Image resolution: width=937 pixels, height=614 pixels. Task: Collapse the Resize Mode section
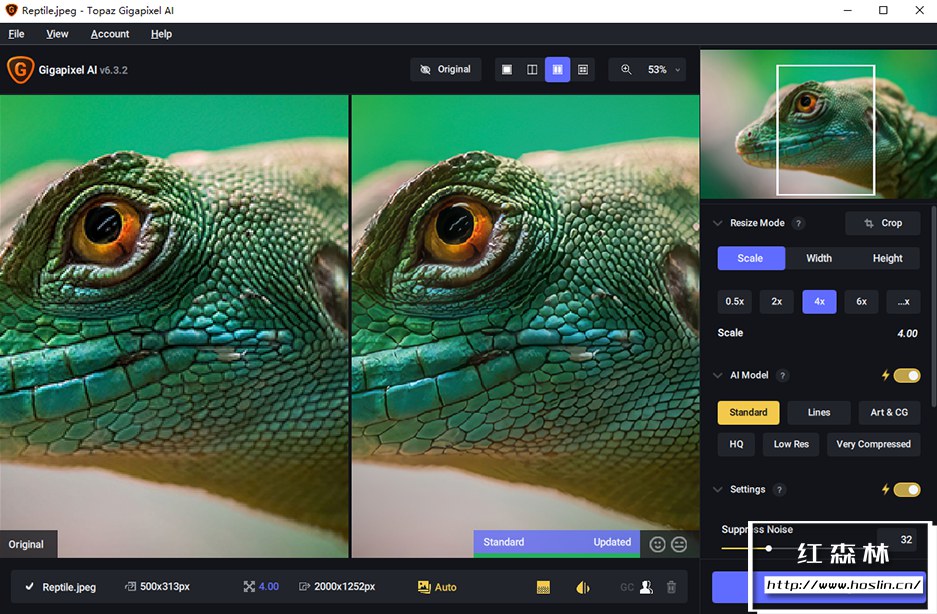pos(717,223)
